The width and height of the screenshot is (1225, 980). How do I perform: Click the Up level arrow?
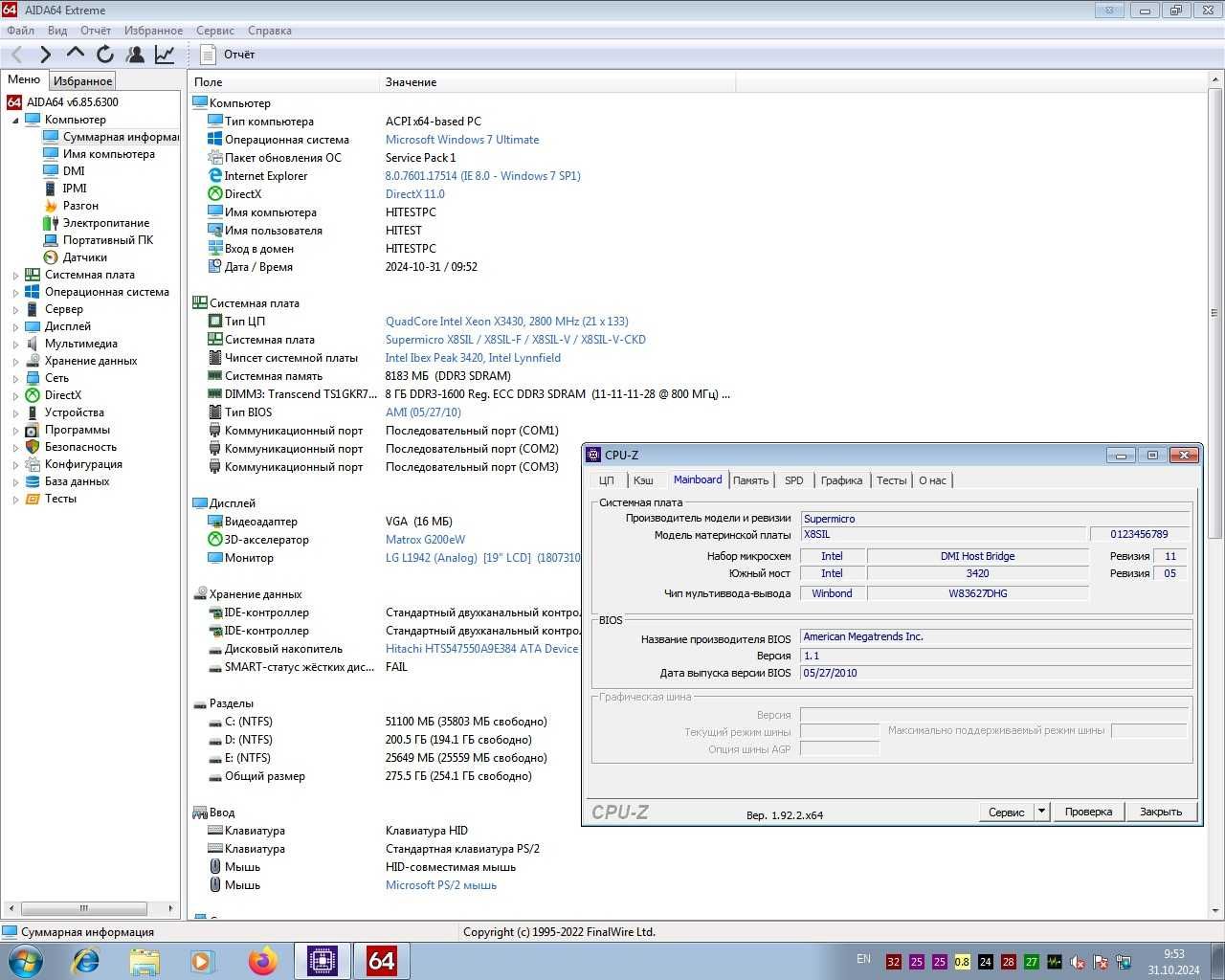[76, 55]
